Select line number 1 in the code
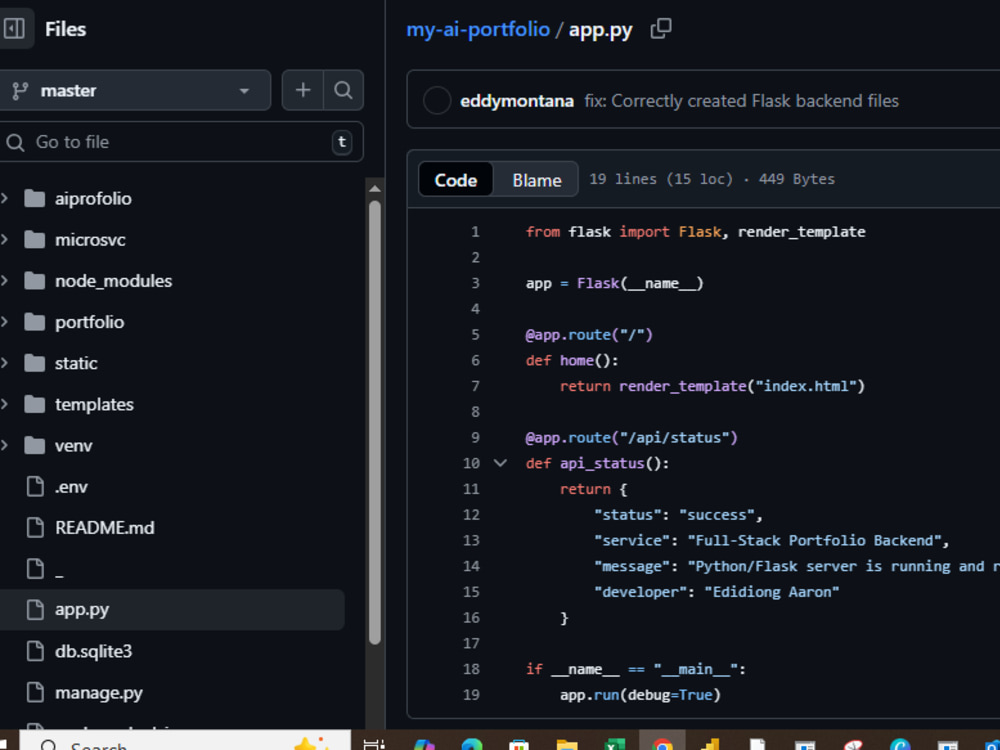 [x=475, y=232]
